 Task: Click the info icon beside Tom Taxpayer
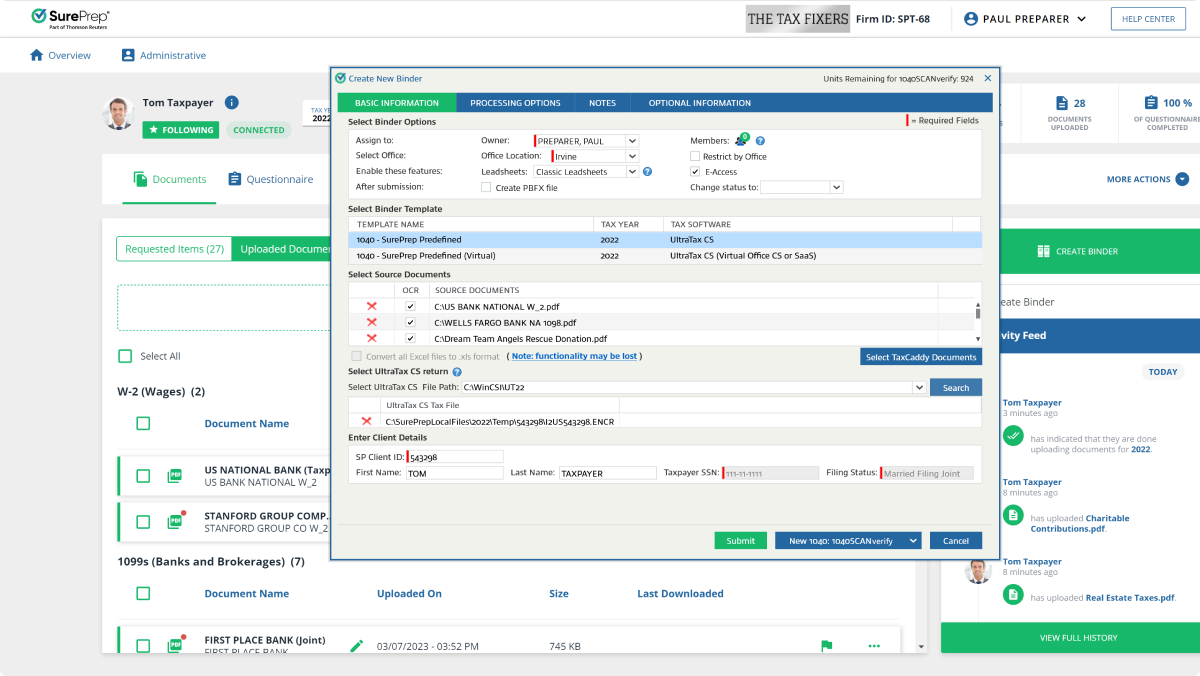[x=232, y=102]
